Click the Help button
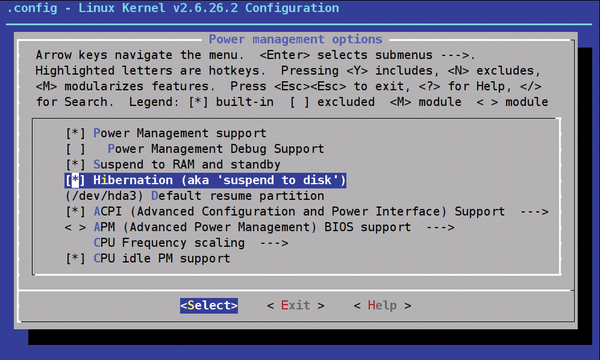600x360 pixels. (382, 305)
